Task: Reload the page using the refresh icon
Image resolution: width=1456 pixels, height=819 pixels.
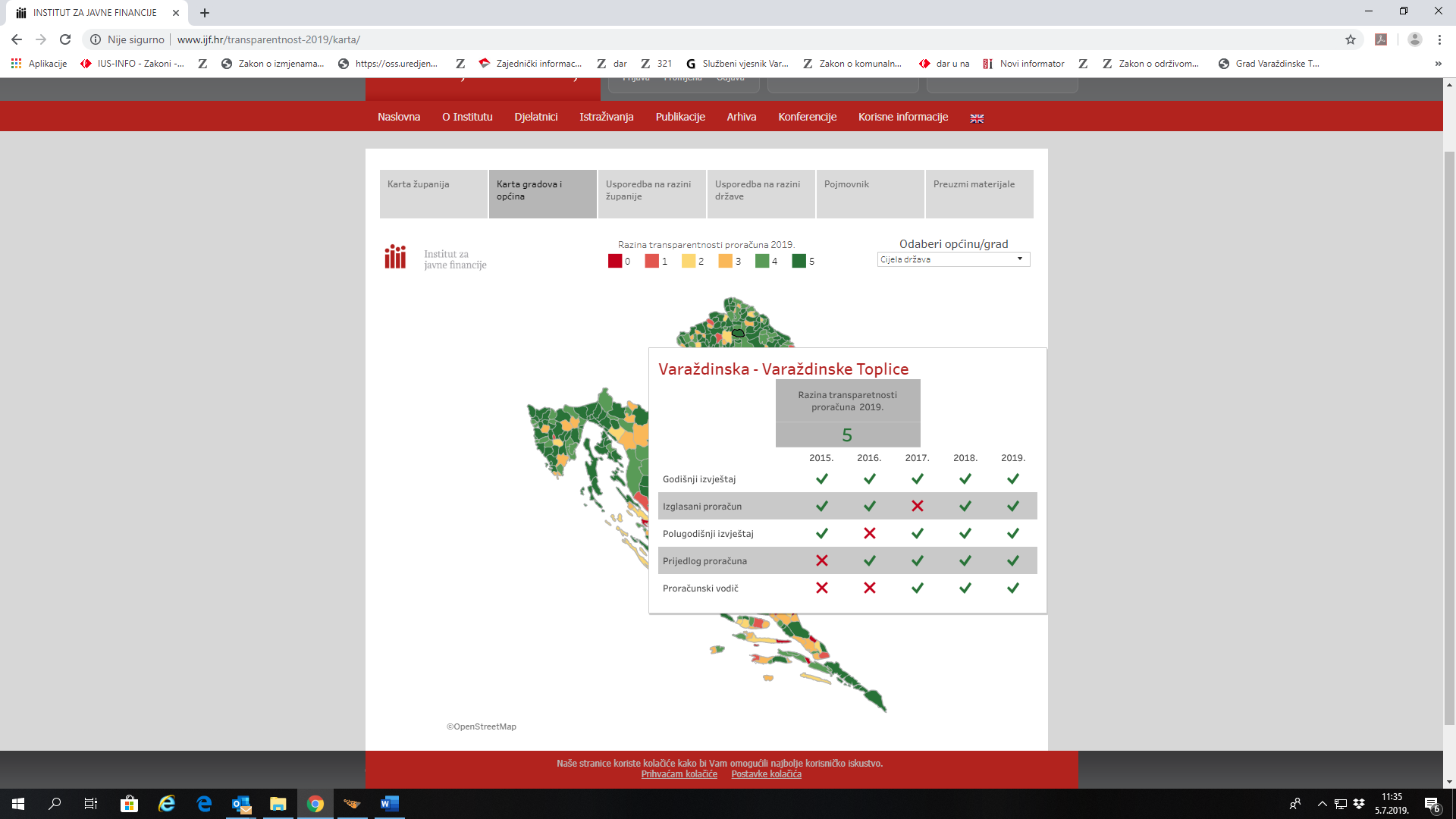Action: point(65,39)
